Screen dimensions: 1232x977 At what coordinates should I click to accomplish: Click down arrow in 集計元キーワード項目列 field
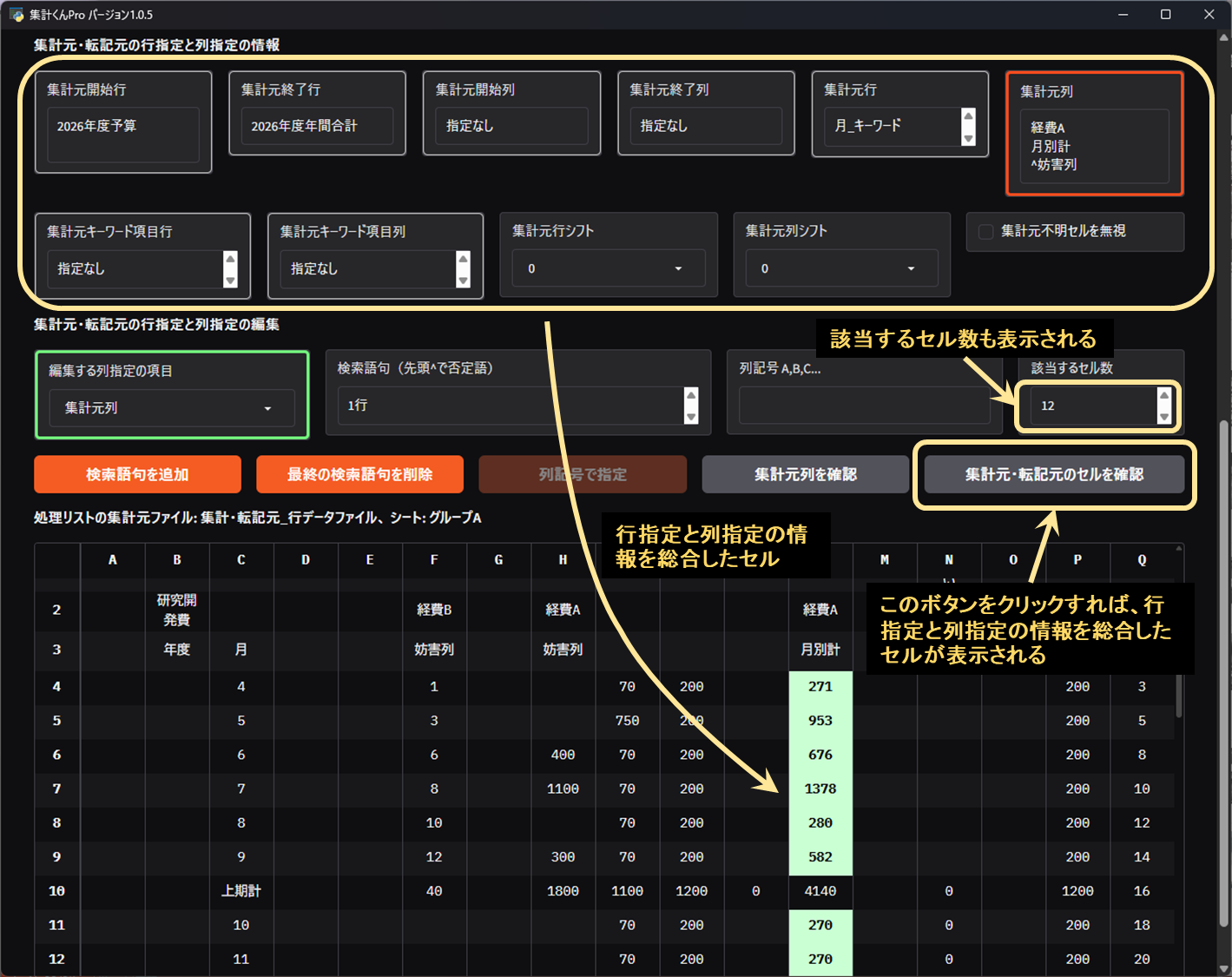(464, 281)
